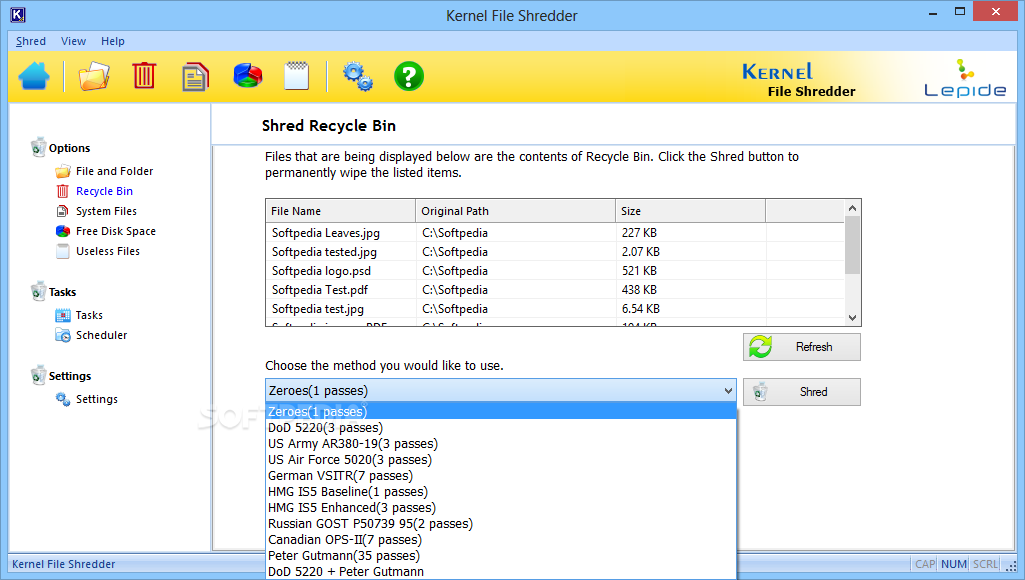This screenshot has width=1025, height=580.
Task: Click the Useless Files notepad toolbar icon
Action: tap(297, 76)
